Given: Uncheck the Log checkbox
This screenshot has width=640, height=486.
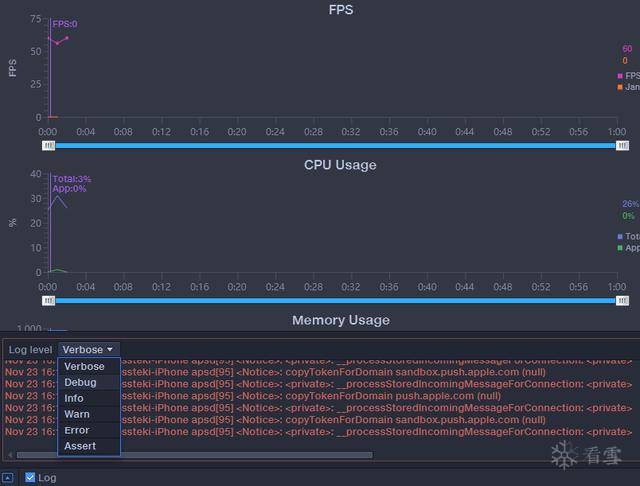Looking at the screenshot, I should (30, 478).
